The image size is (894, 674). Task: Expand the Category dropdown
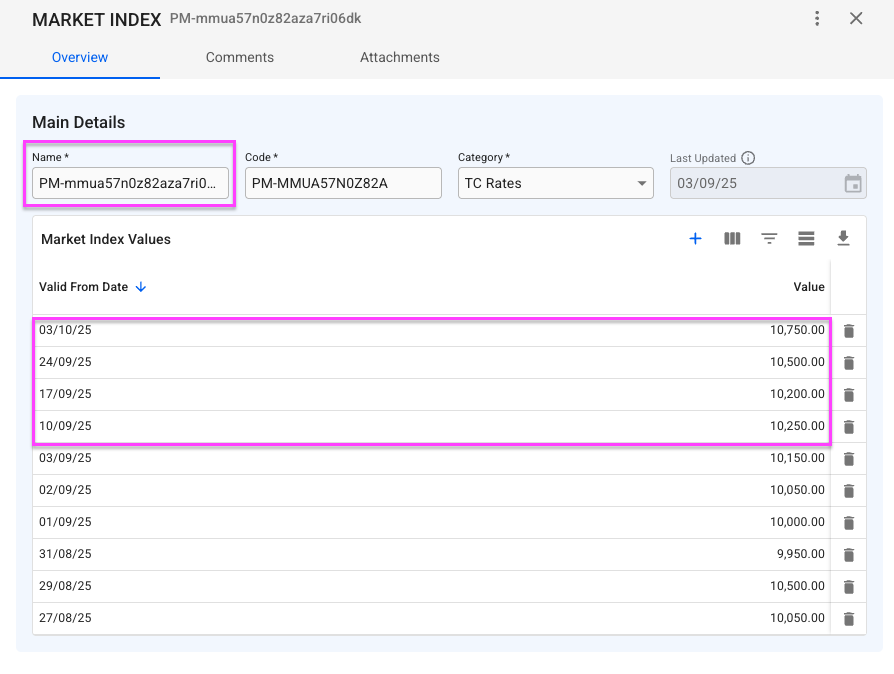point(641,184)
